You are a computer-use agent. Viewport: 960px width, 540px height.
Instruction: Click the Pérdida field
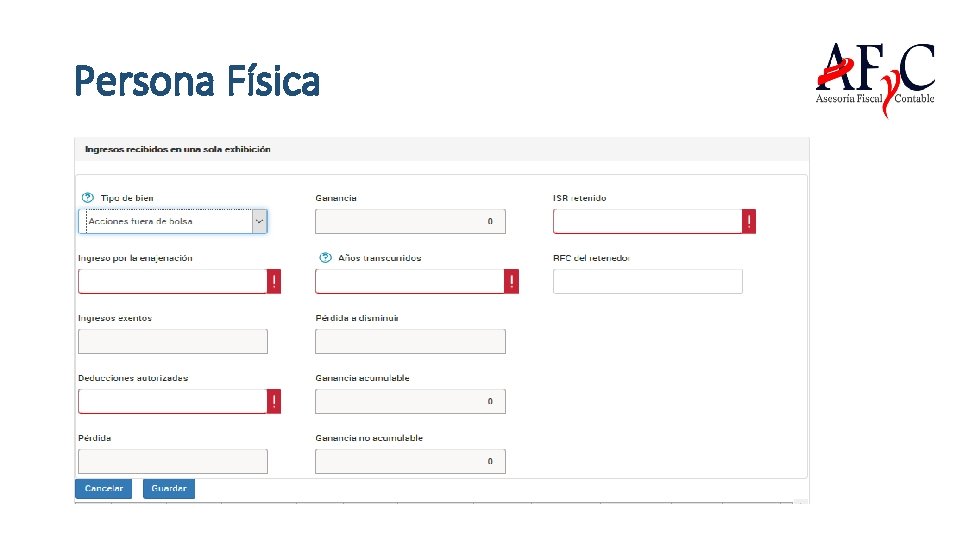[x=173, y=461]
